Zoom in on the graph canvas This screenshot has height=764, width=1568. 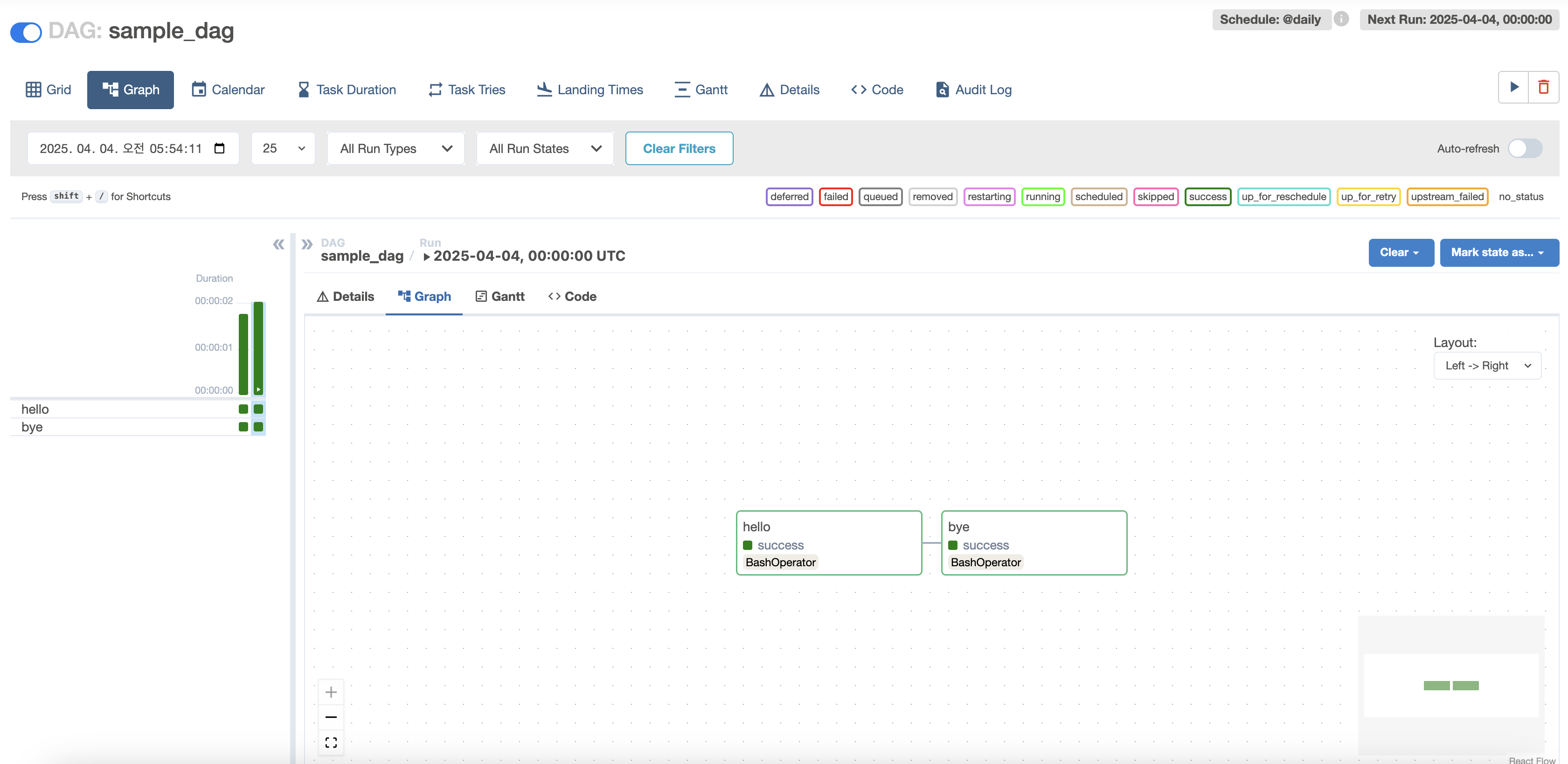pos(331,692)
